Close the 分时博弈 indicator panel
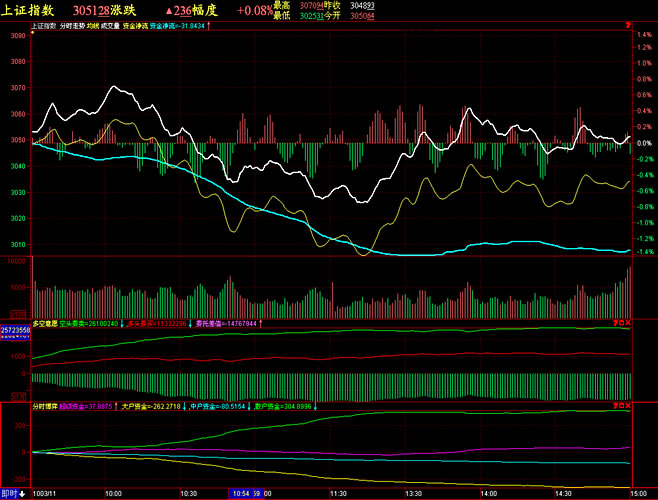The width and height of the screenshot is (658, 500). (x=628, y=407)
